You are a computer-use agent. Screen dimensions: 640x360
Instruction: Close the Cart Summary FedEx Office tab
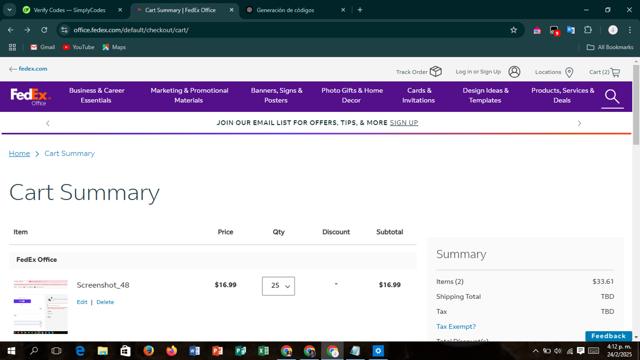231,10
